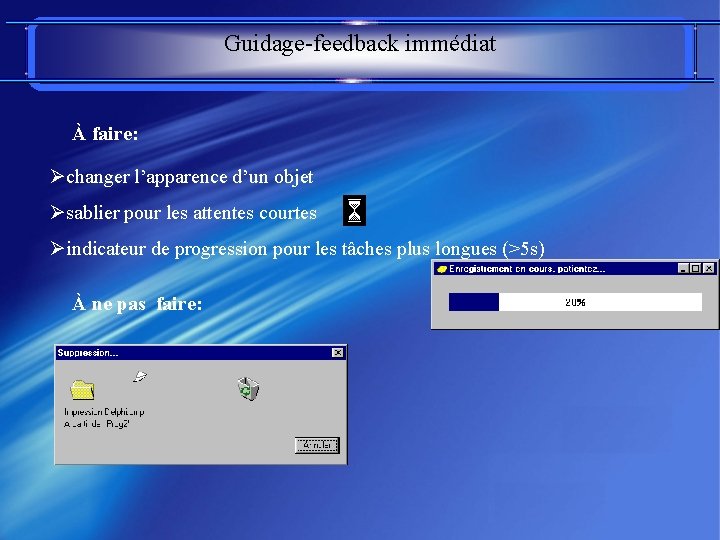Click 'sablier pour les attentes courtes' bullet
Screen dimensions: 720x540
(x=184, y=213)
